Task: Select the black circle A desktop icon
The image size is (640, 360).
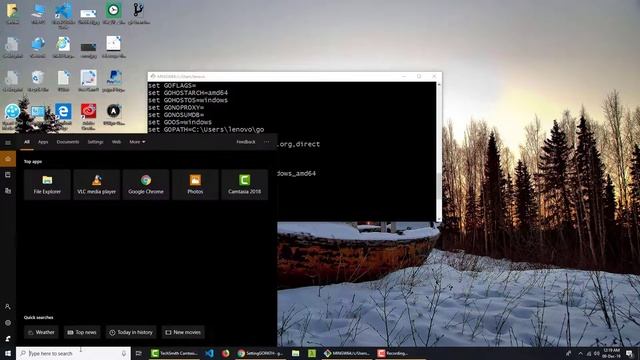Action: [x=114, y=114]
